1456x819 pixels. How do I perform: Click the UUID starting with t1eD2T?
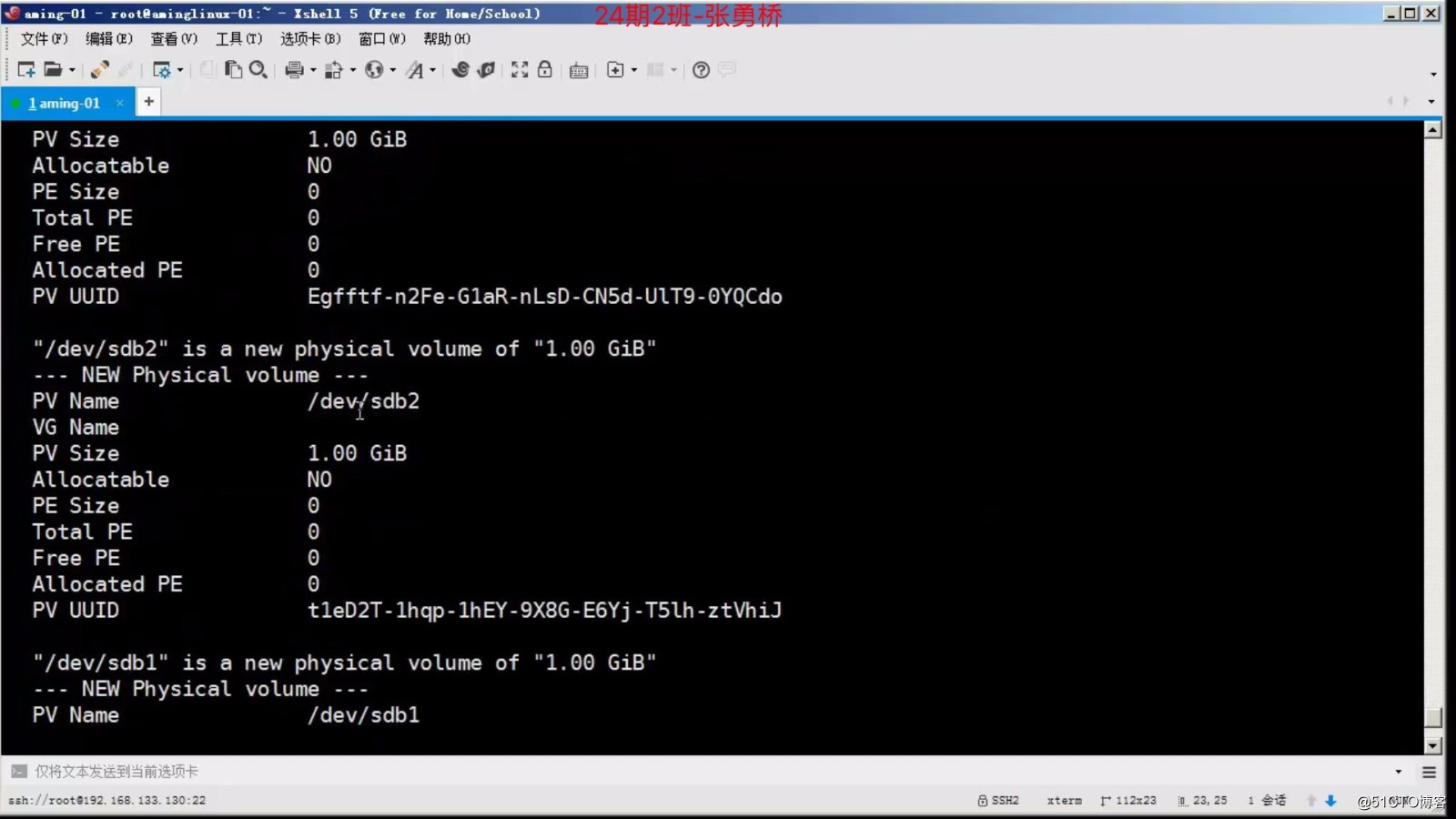(x=544, y=611)
